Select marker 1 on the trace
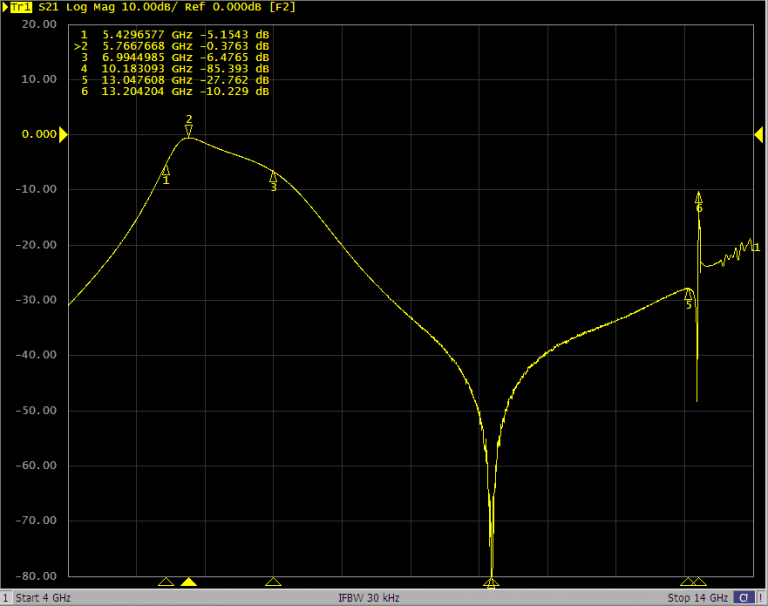This screenshot has width=768, height=606. click(x=166, y=172)
